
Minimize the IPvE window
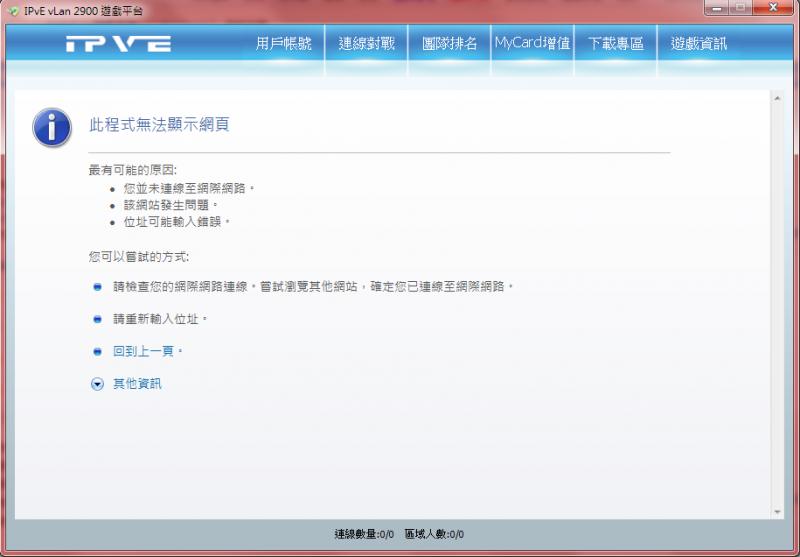[x=718, y=8]
